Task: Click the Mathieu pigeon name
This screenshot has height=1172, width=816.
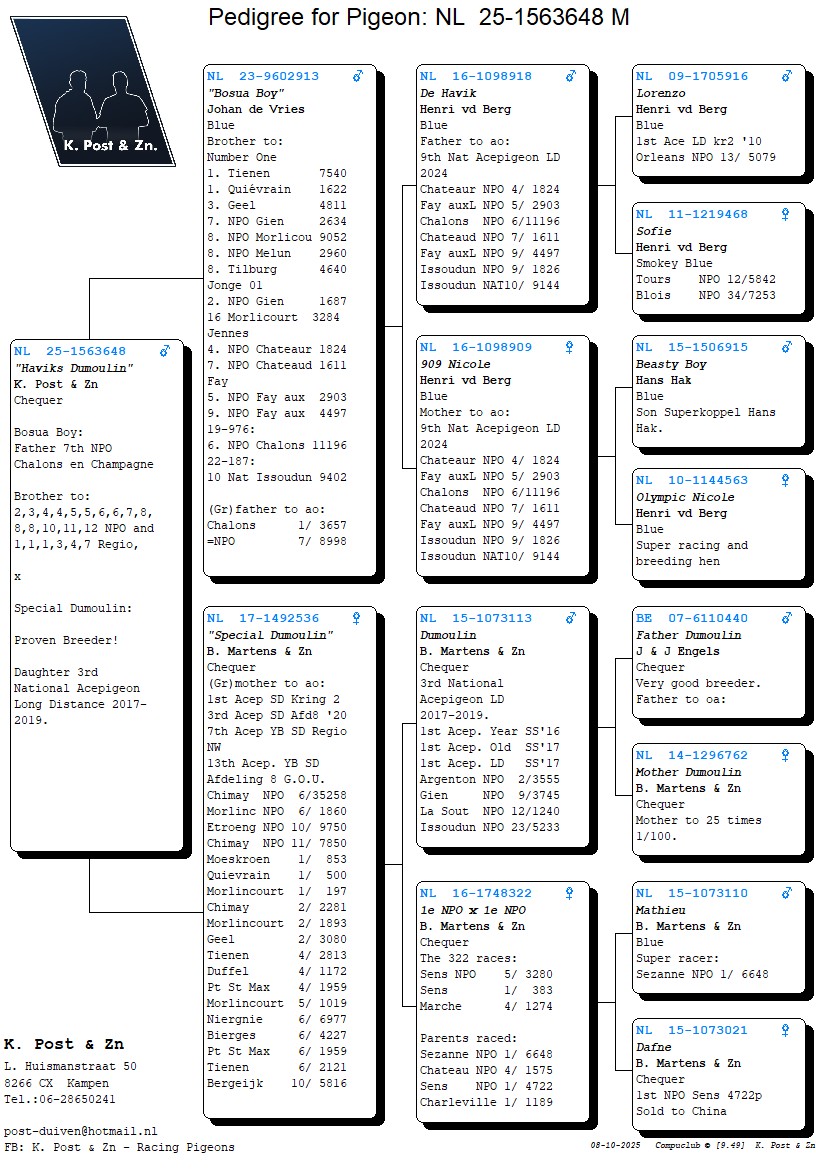Action: pos(661,910)
